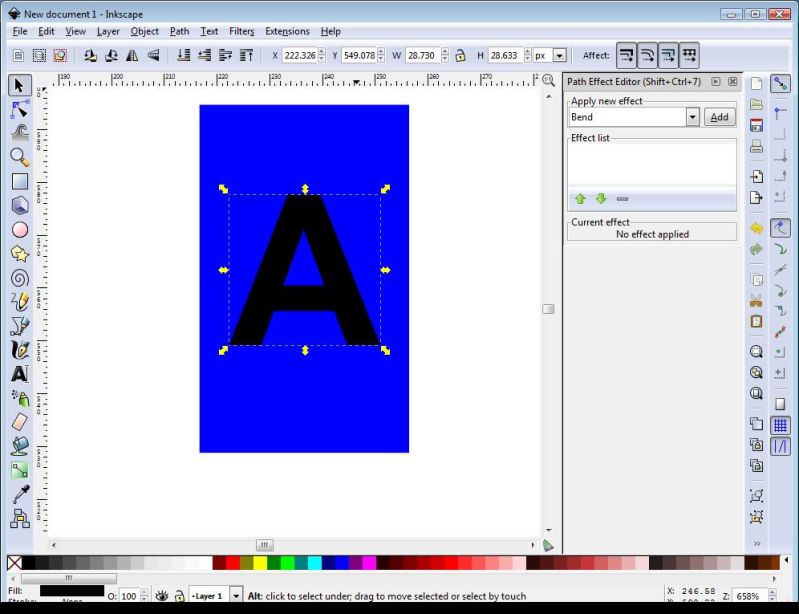Click Raise selection to top icon
Image resolution: width=799 pixels, height=614 pixels.
click(x=247, y=55)
